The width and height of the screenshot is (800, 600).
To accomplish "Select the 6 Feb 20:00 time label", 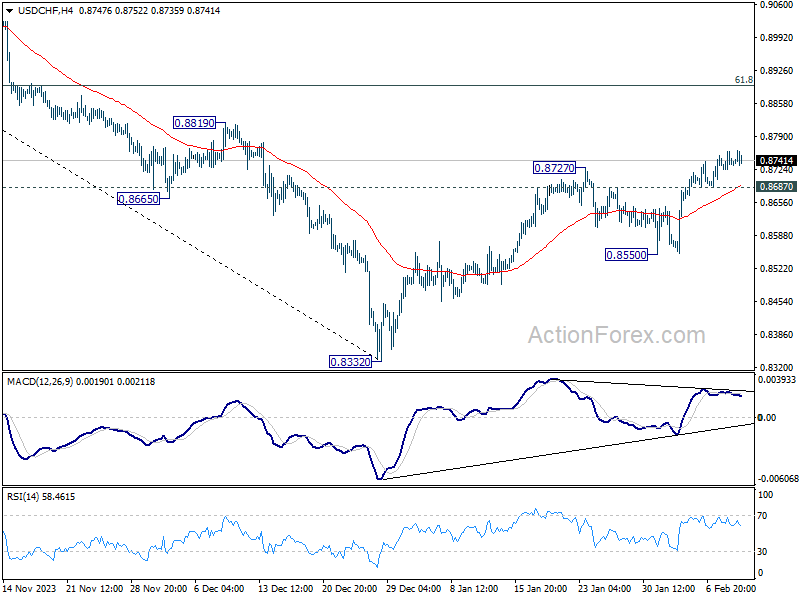I will point(731,588).
